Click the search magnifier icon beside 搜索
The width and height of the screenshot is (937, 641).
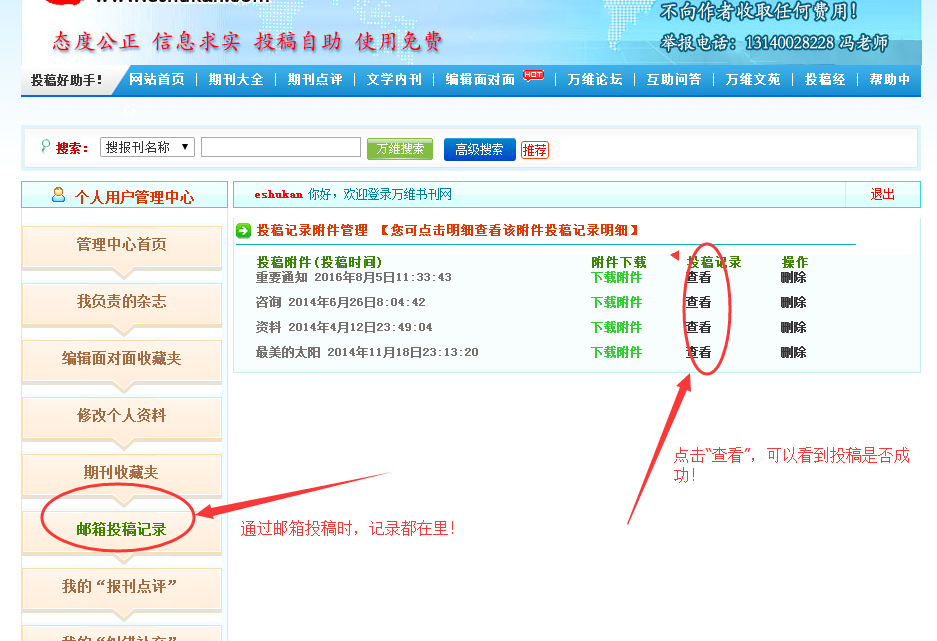point(45,147)
